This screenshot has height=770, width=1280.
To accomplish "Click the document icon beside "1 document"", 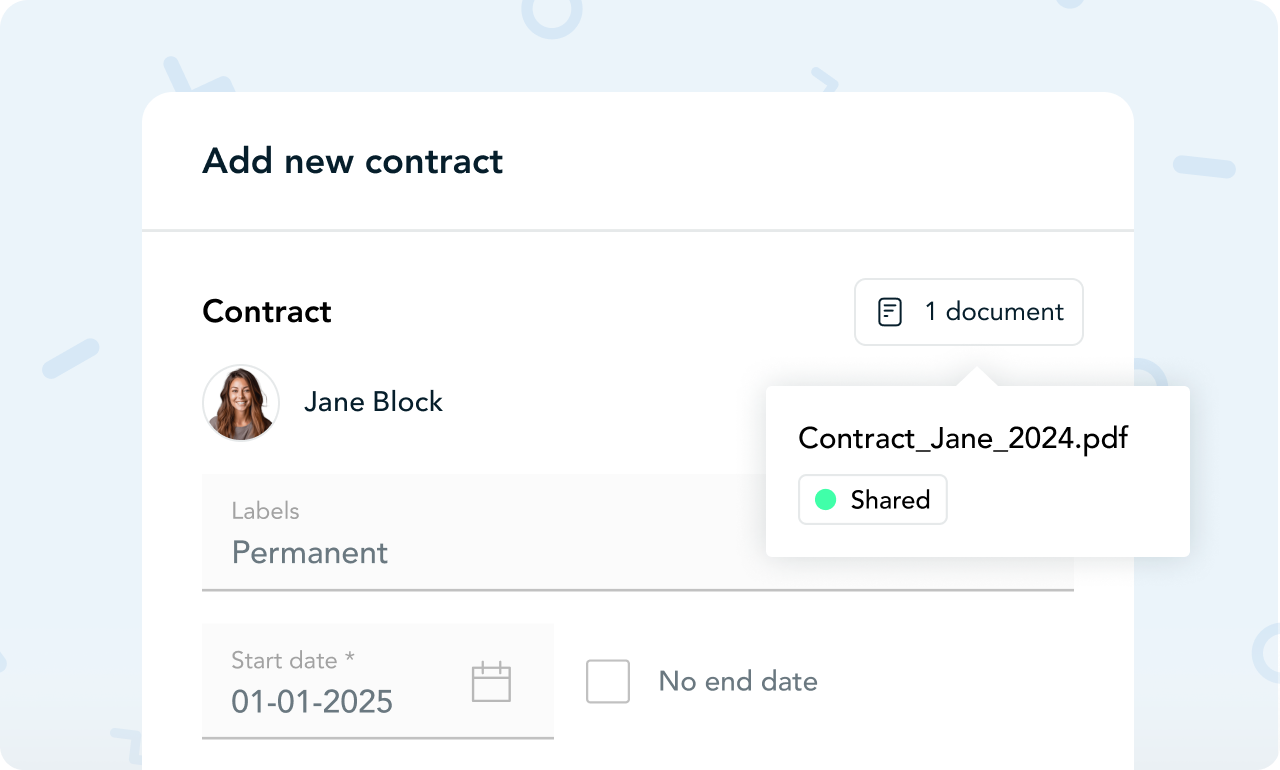I will [x=889, y=312].
